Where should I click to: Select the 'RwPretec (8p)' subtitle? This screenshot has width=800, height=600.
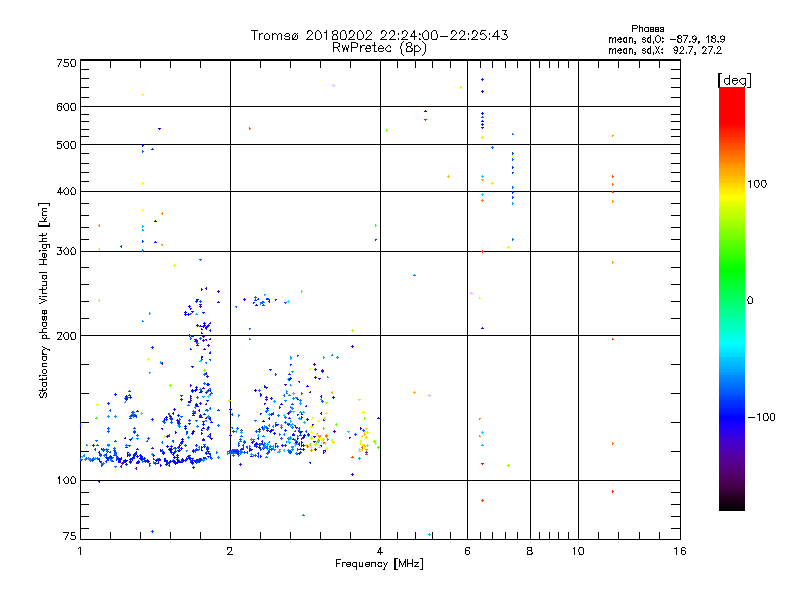[379, 48]
